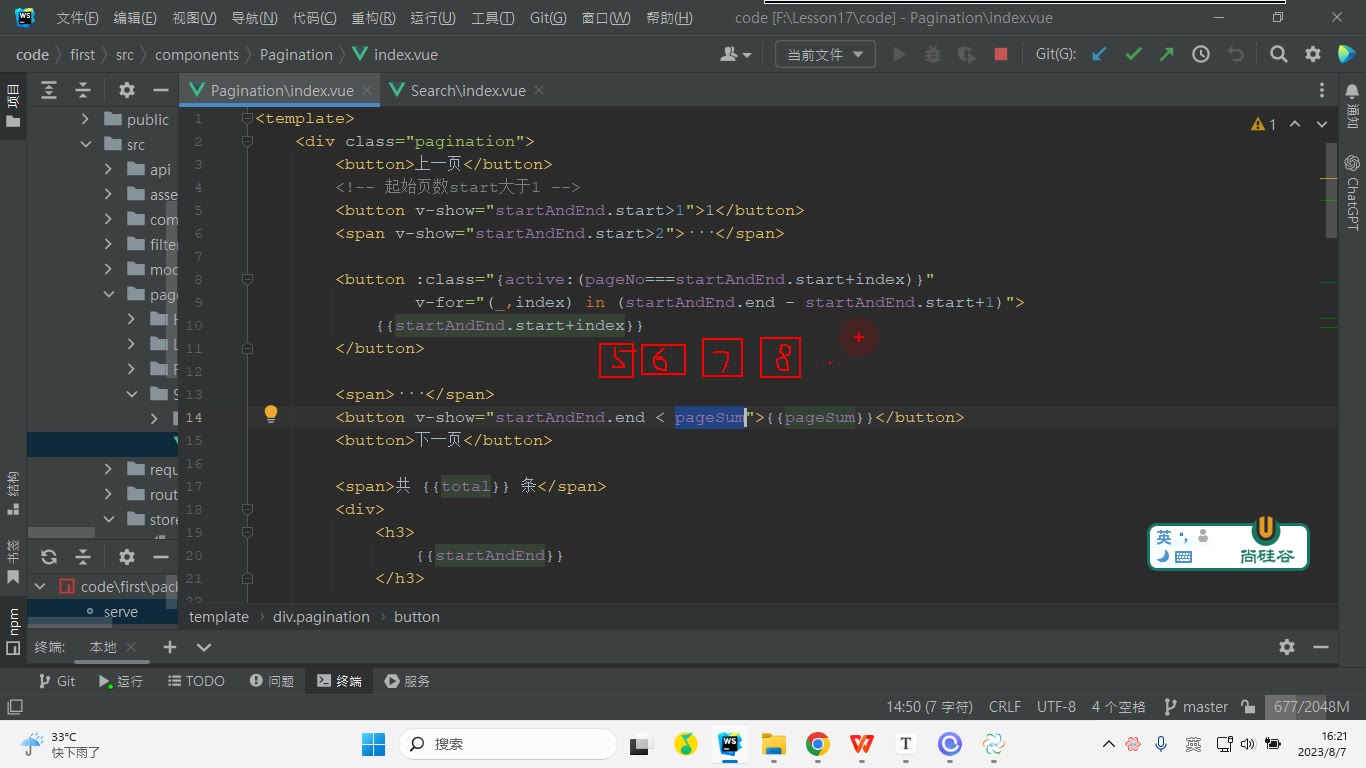Toggle the 项目 tool window stripe button
Viewport: 1366px width, 768px height.
(x=13, y=105)
